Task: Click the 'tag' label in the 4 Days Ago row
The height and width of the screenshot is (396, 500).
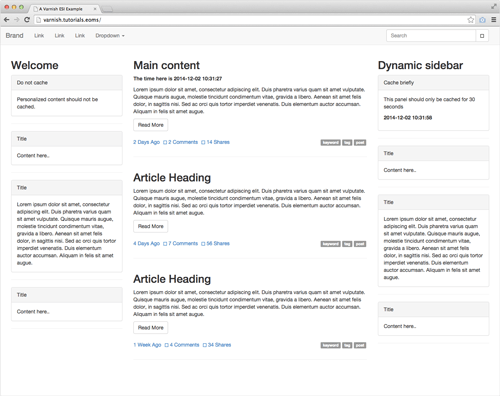Action: click(347, 244)
